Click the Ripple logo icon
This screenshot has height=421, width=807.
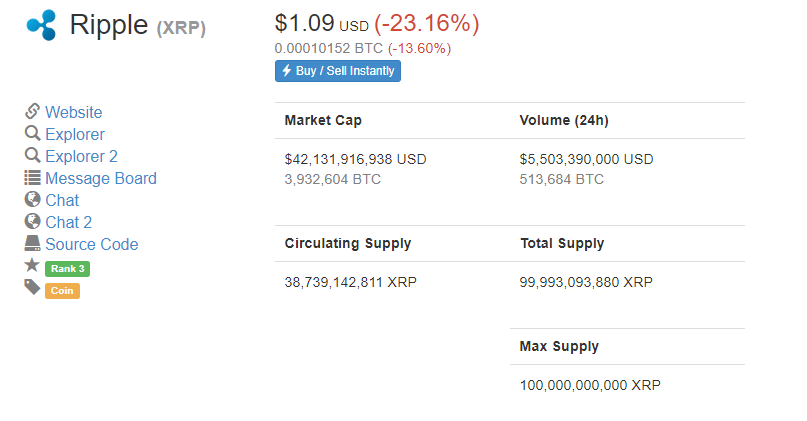pos(41,25)
